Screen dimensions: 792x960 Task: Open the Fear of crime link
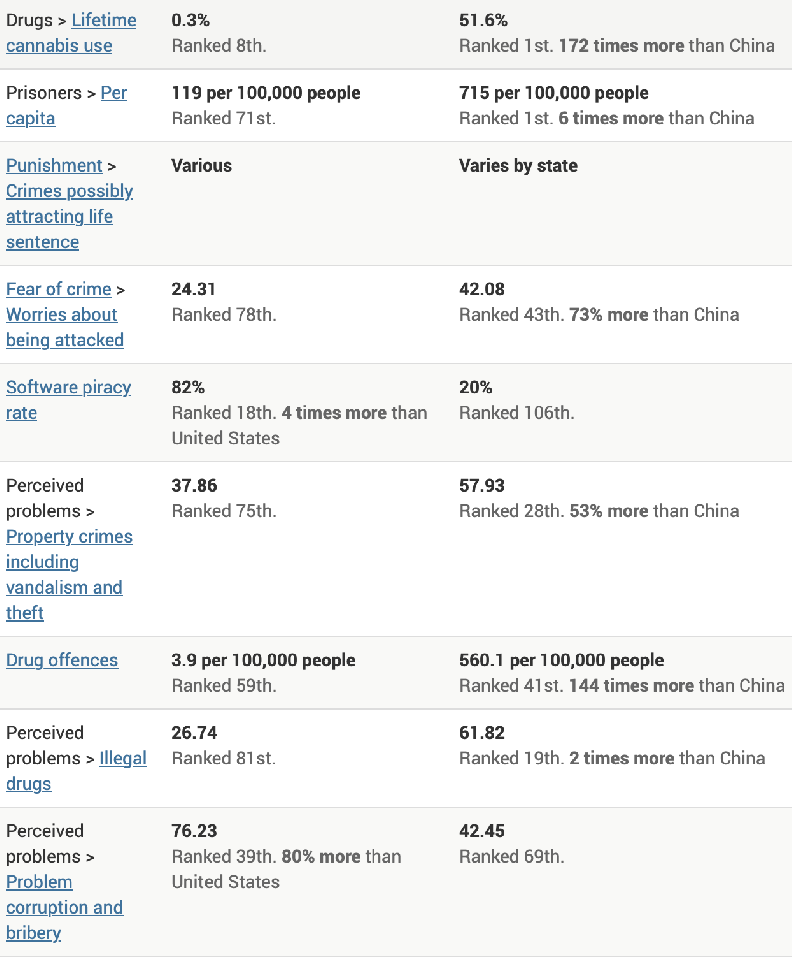(x=58, y=289)
